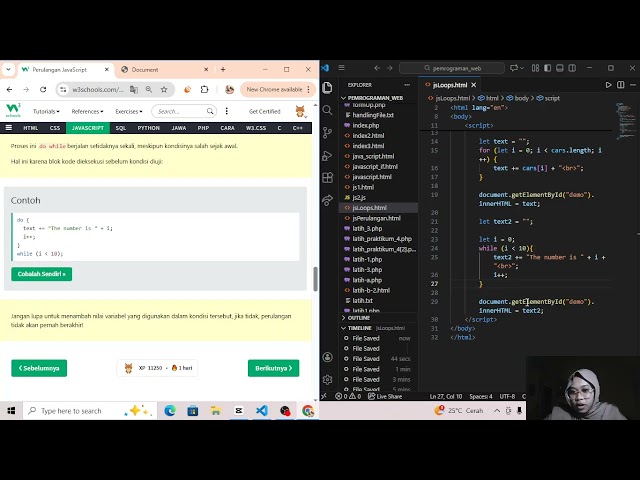Go back in VS Code navigation
Viewport: 640px width, 480px height.
click(x=377, y=68)
